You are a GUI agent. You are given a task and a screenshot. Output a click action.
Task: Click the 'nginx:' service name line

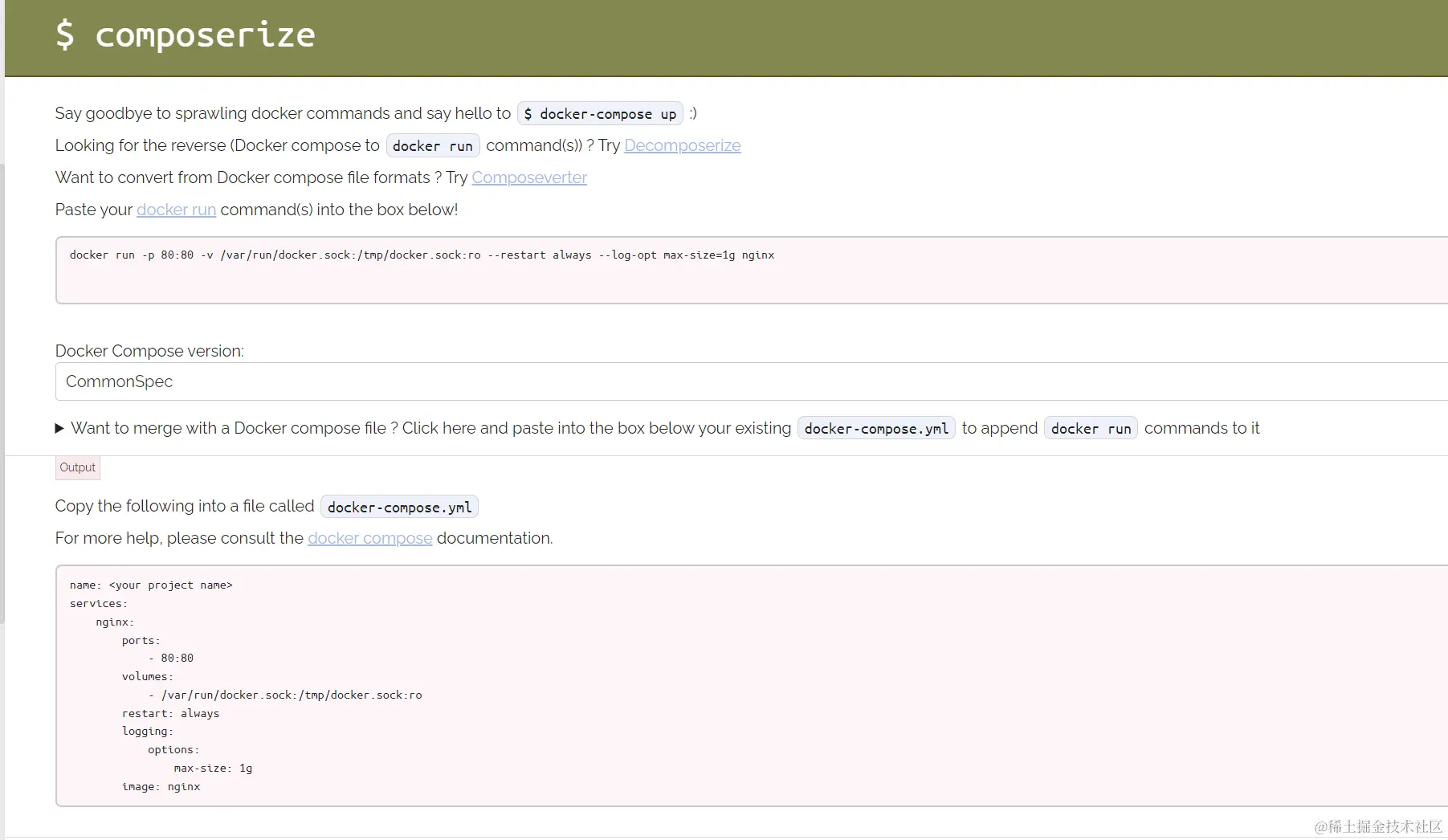pyautogui.click(x=115, y=622)
